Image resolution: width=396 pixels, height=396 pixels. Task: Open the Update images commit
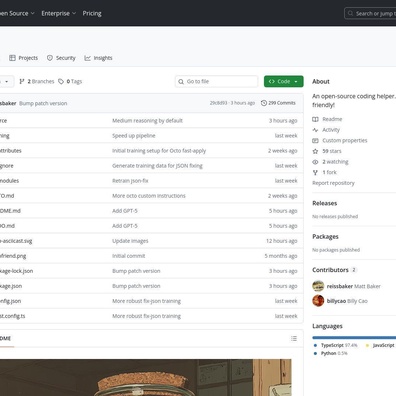pyautogui.click(x=130, y=241)
